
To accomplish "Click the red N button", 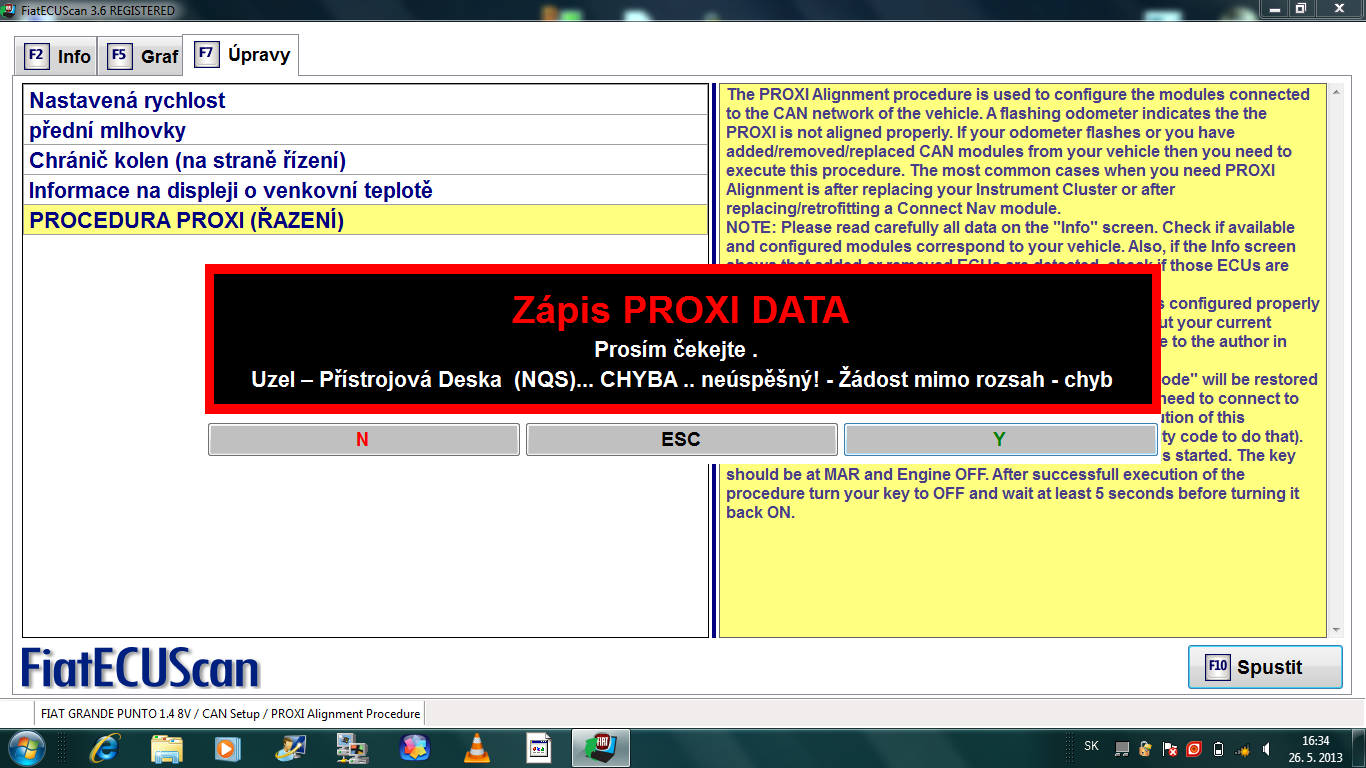I will (364, 439).
